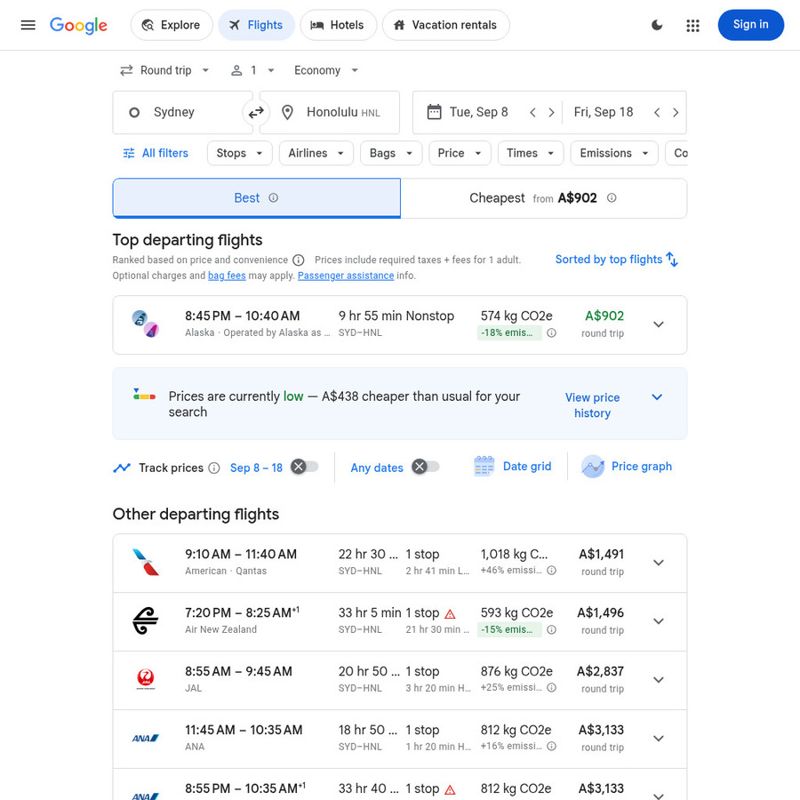This screenshot has height=800, width=800.
Task: Swap origin and destination airports
Action: (256, 112)
